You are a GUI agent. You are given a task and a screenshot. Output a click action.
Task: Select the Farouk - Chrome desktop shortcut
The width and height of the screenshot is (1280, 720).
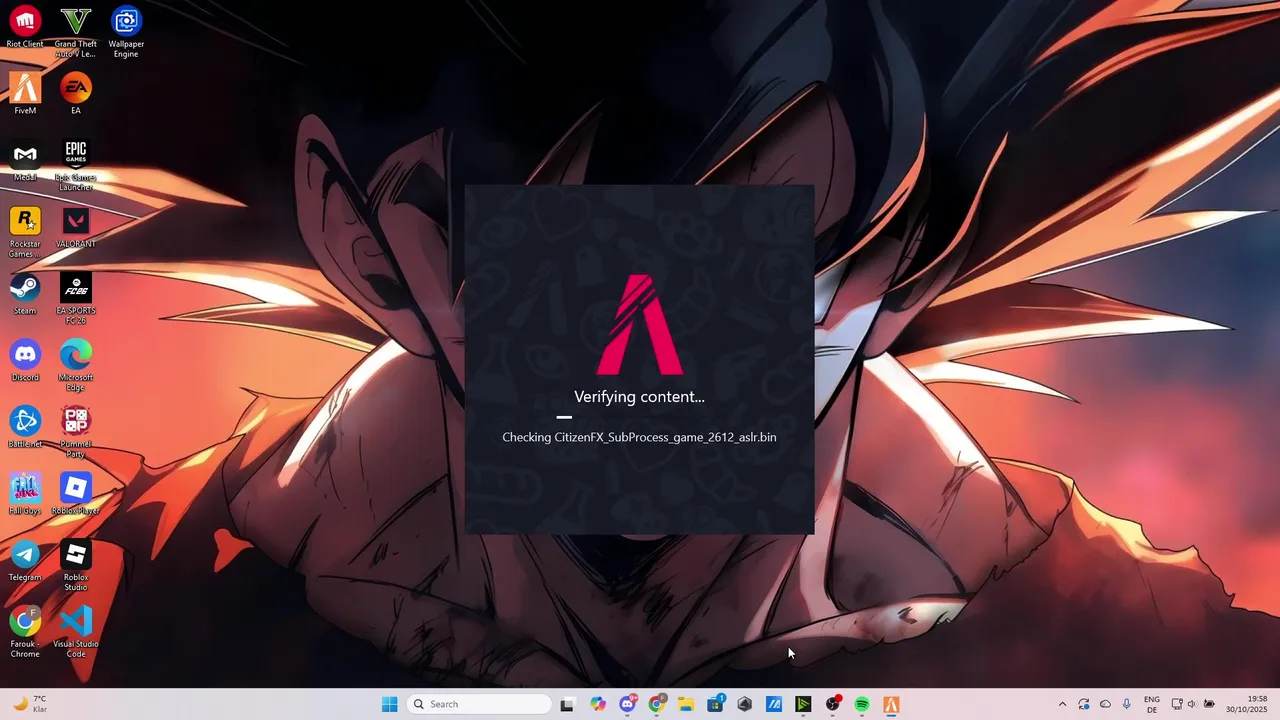coord(25,632)
